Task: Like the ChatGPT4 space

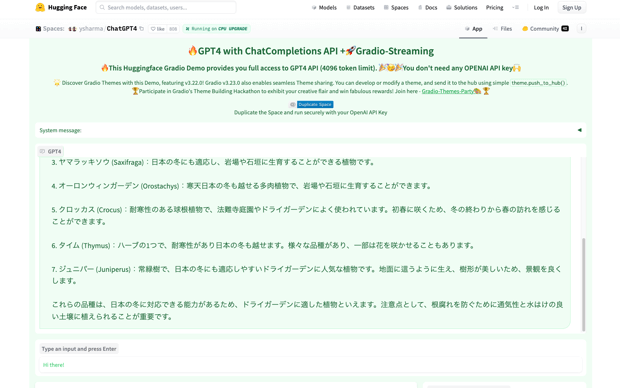Action: coord(158,29)
